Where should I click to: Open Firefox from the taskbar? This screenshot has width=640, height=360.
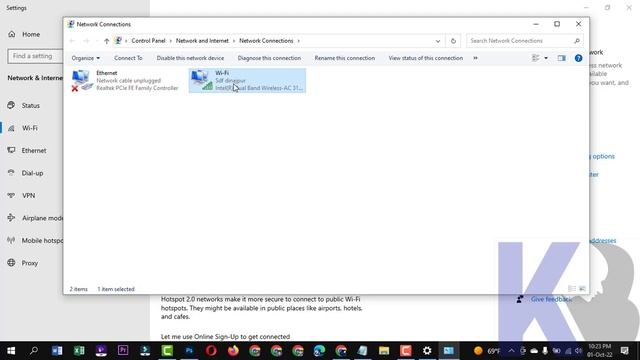coord(233,351)
